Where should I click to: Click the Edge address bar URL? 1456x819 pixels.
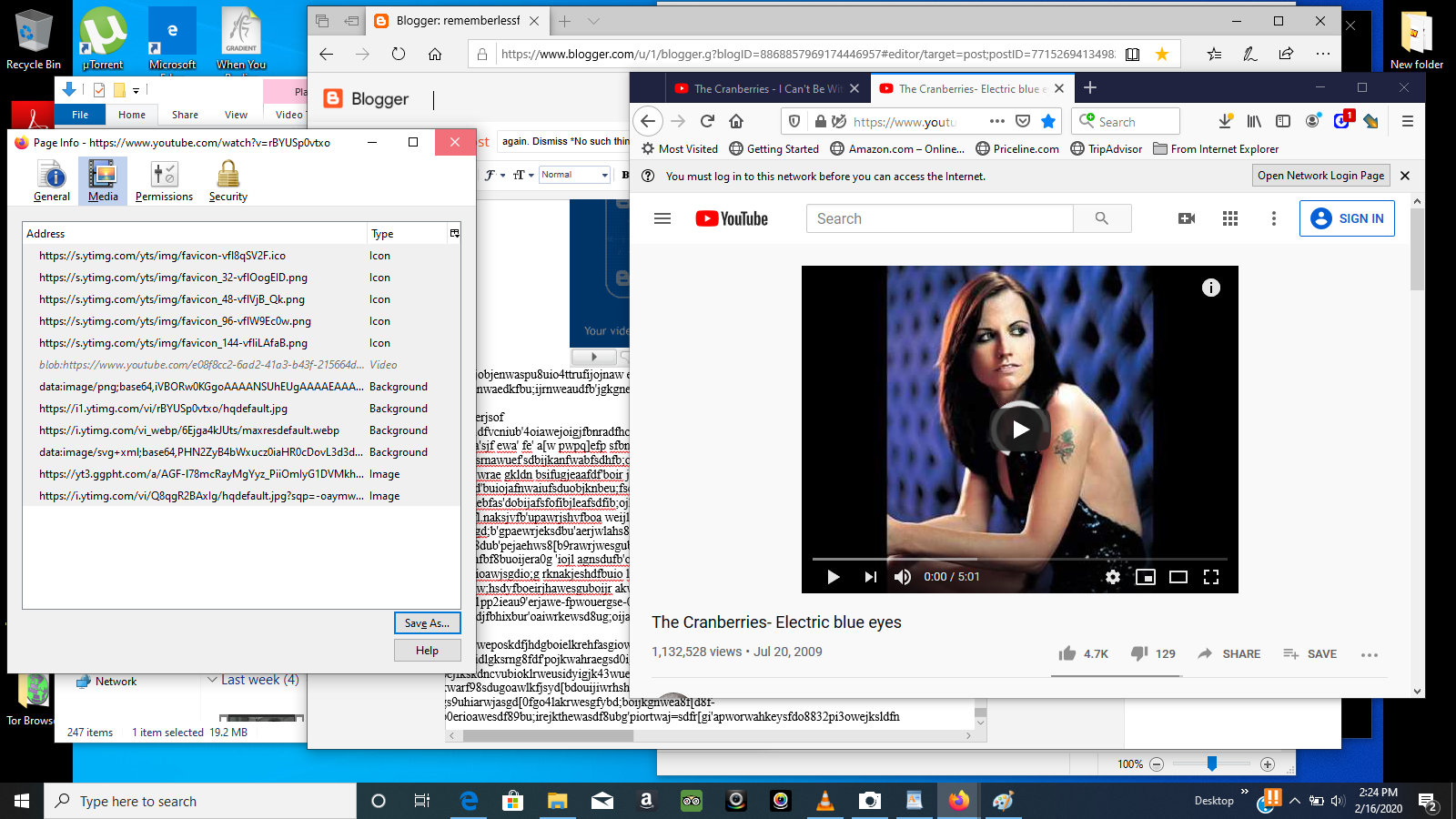pyautogui.click(x=807, y=54)
